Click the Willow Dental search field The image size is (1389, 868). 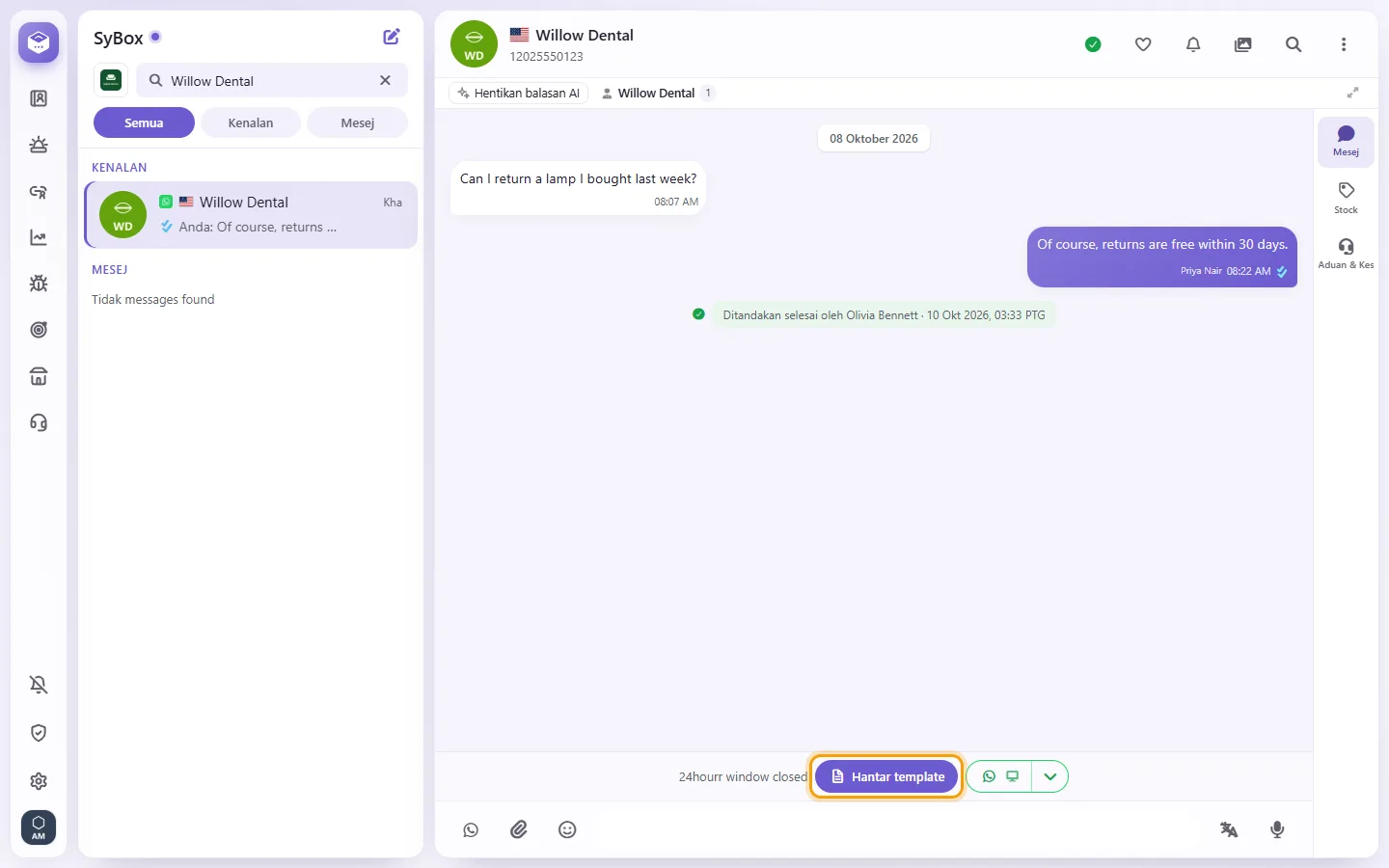click(272, 80)
